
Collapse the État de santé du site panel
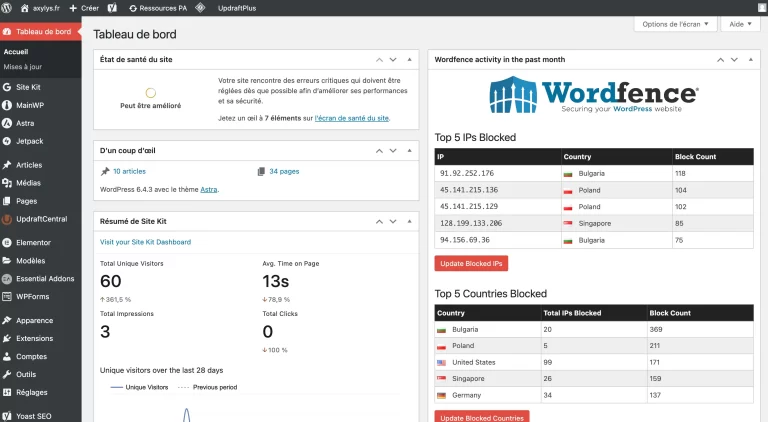(x=409, y=60)
